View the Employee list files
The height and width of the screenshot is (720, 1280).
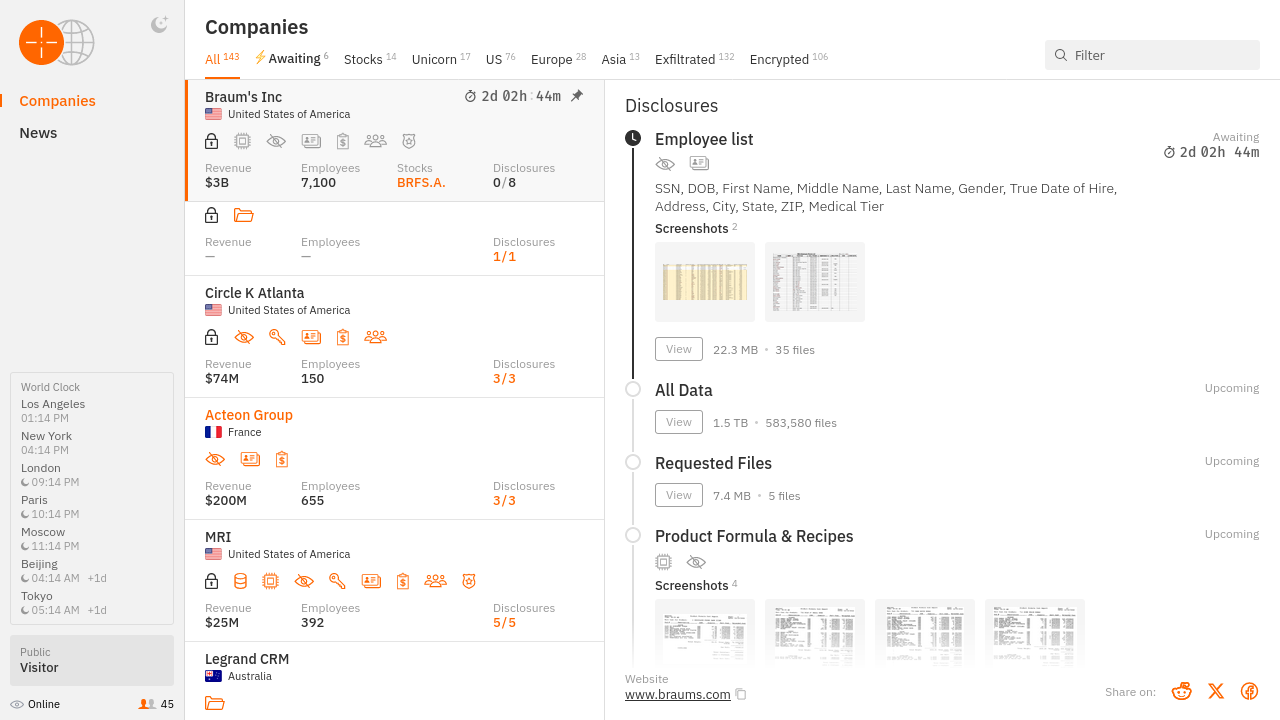coord(678,349)
